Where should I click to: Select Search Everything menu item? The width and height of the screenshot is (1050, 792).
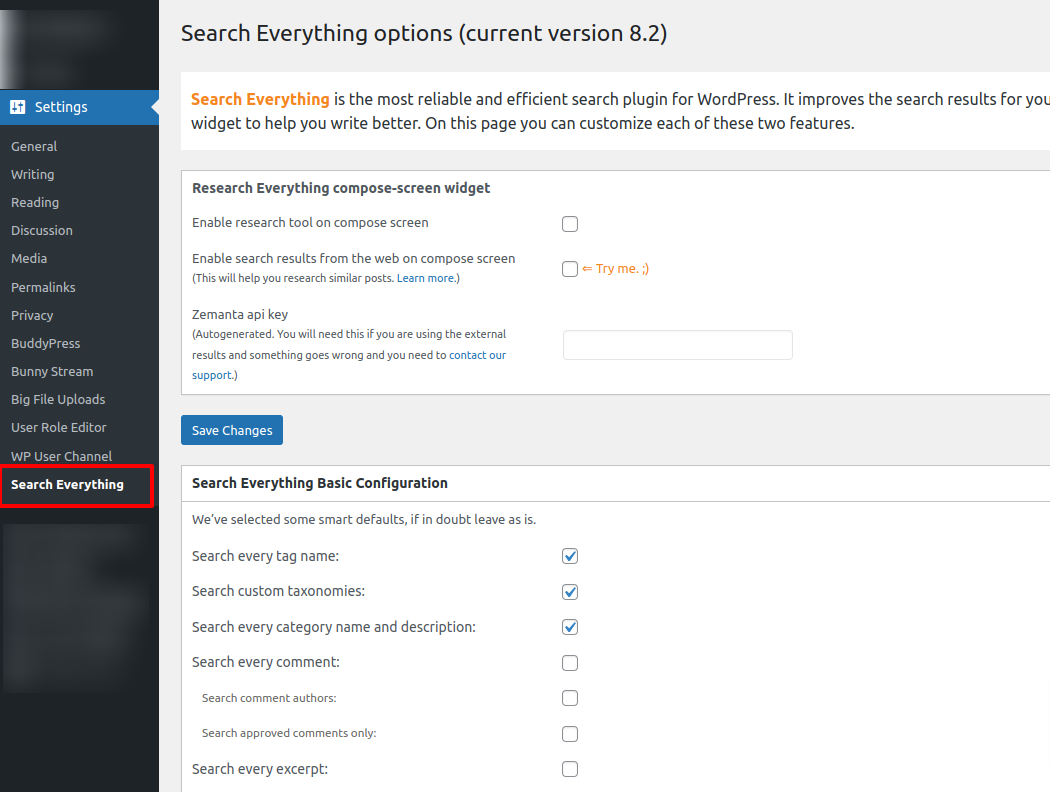click(x=67, y=484)
